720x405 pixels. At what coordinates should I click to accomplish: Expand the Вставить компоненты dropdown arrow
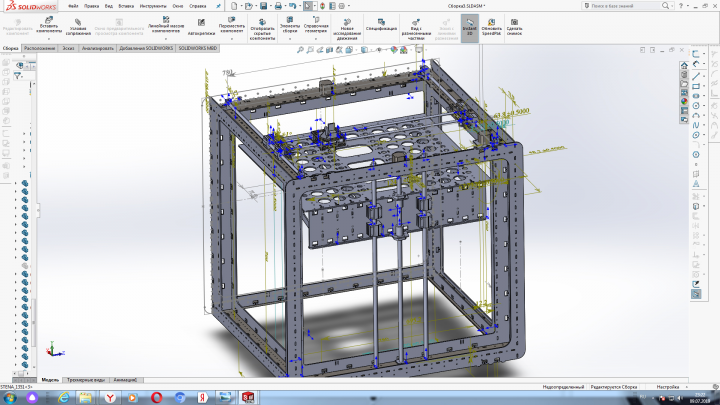(49, 39)
